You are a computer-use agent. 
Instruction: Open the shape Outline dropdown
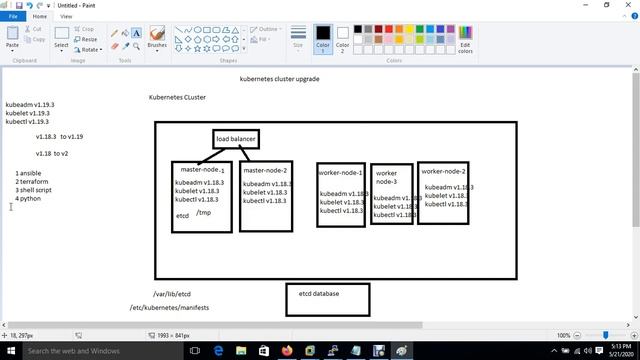pyautogui.click(x=266, y=29)
